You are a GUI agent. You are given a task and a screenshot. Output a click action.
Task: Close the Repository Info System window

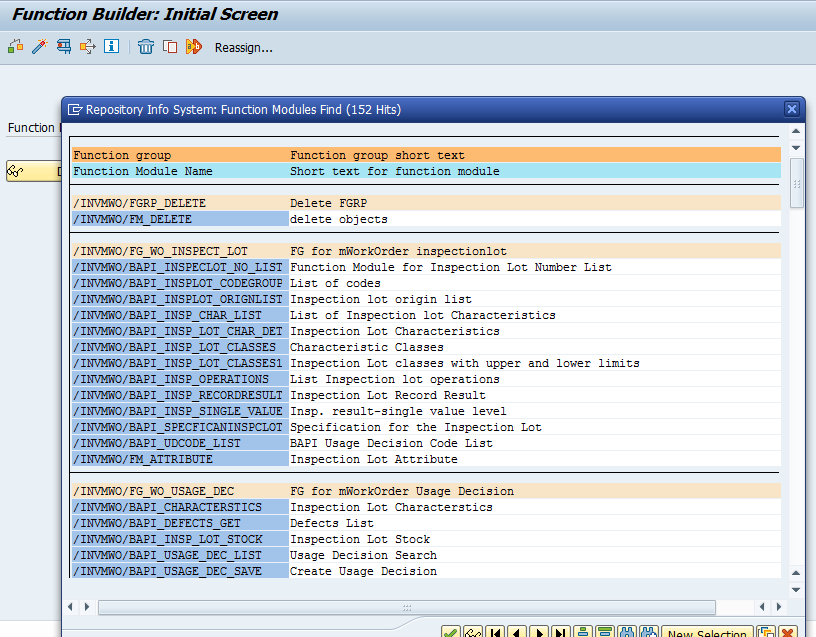(x=791, y=109)
